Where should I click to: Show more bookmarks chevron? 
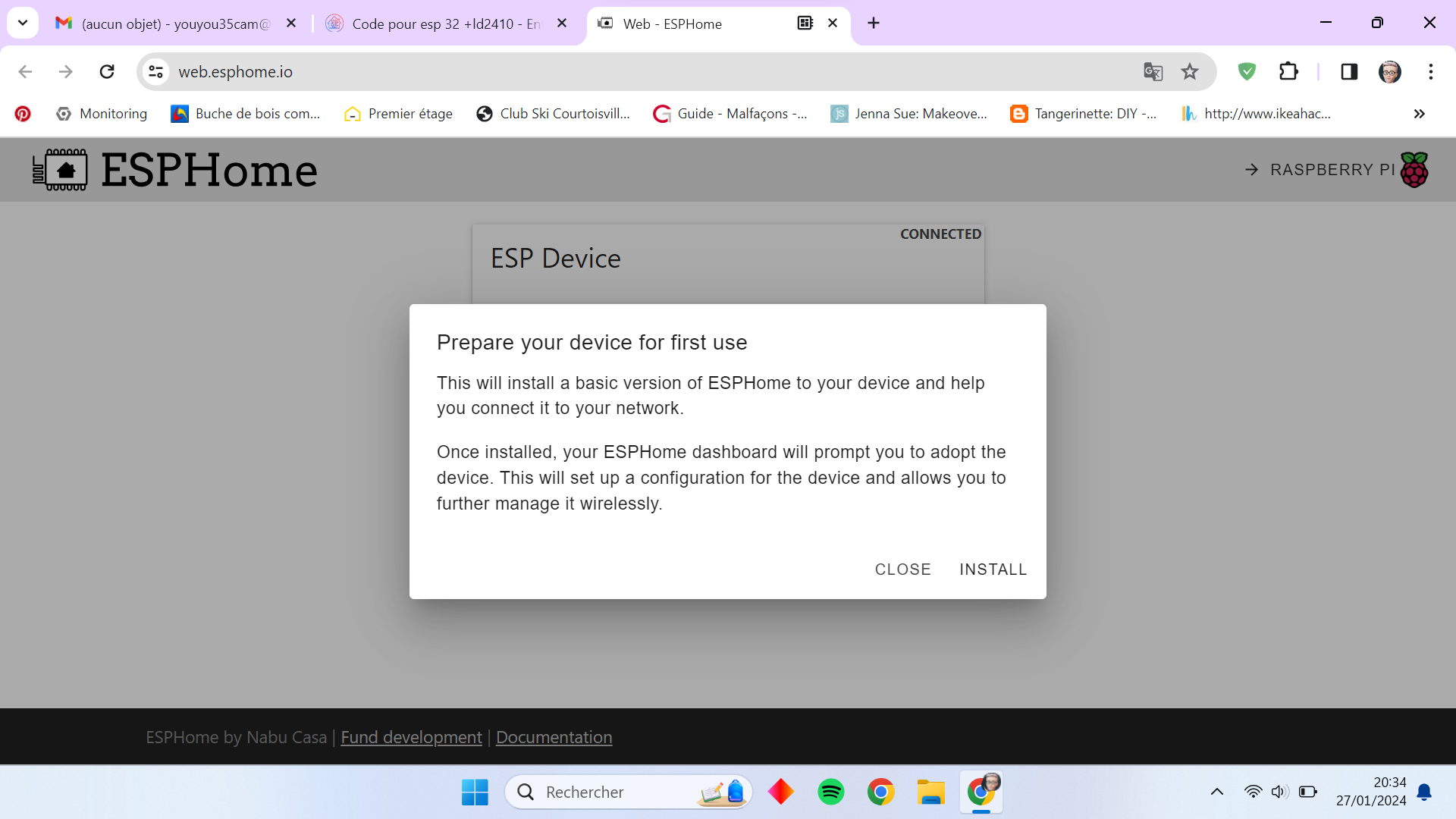click(1420, 114)
